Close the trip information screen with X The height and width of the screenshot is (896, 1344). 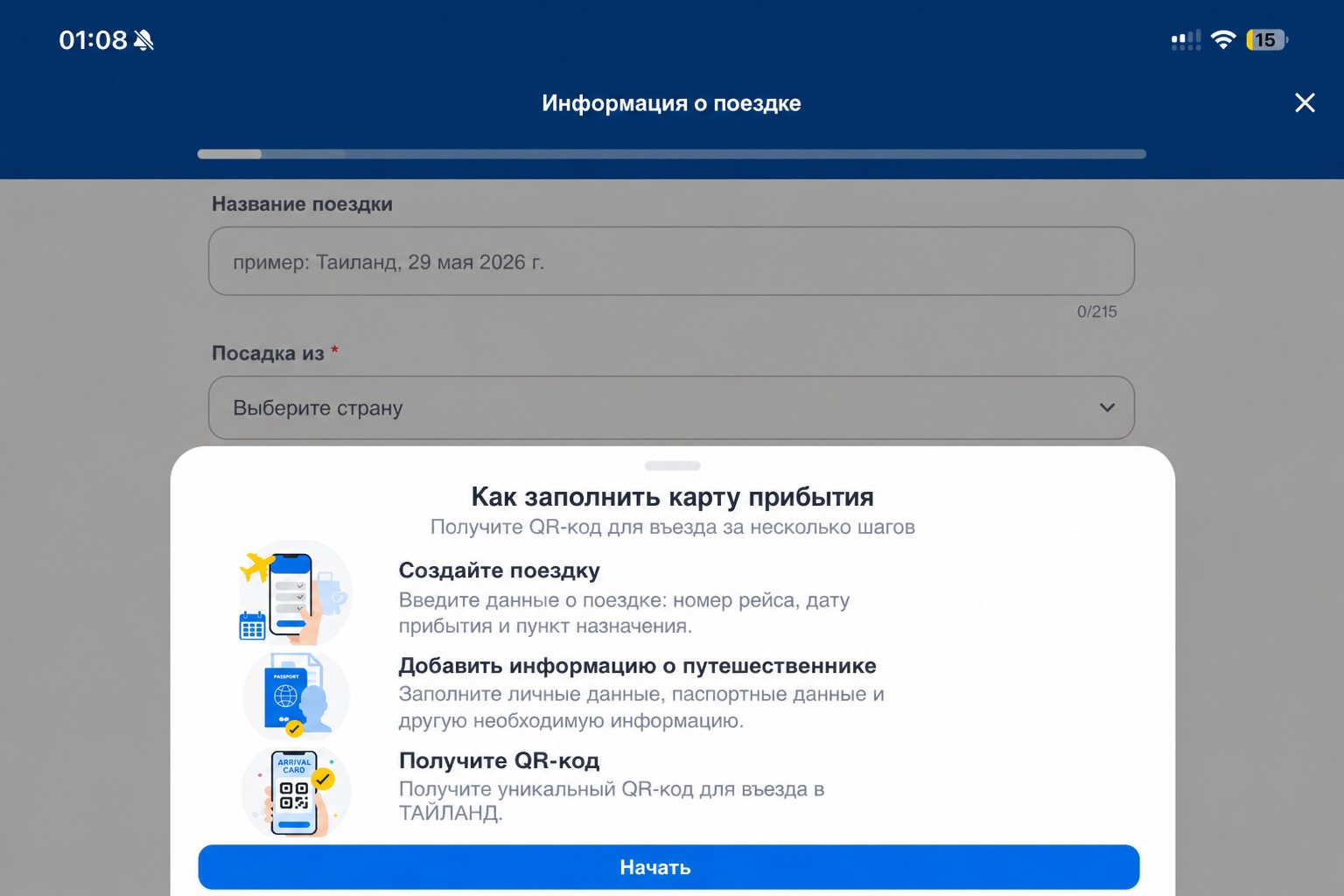1305,103
